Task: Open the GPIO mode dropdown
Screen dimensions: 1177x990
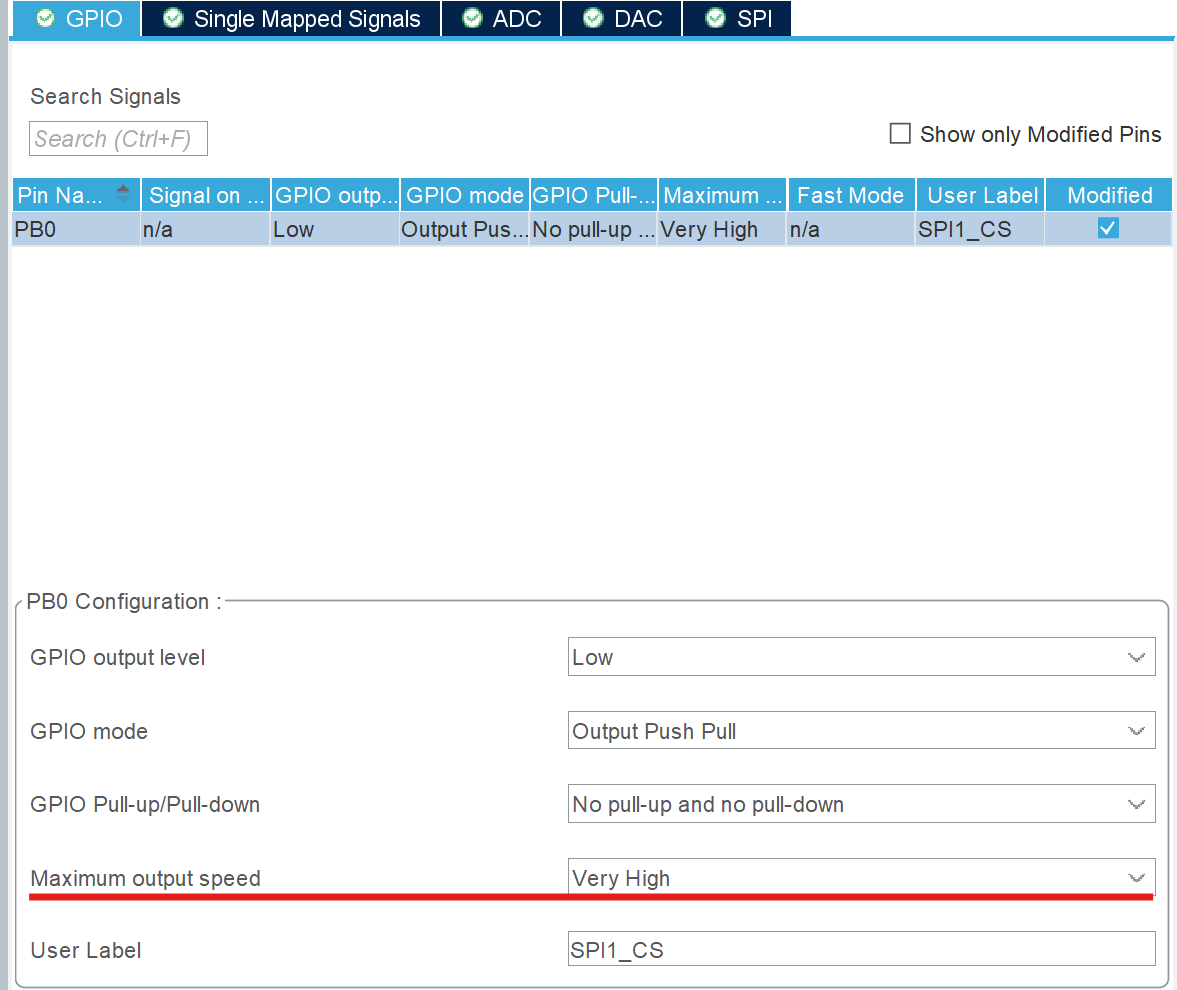Action: 861,730
